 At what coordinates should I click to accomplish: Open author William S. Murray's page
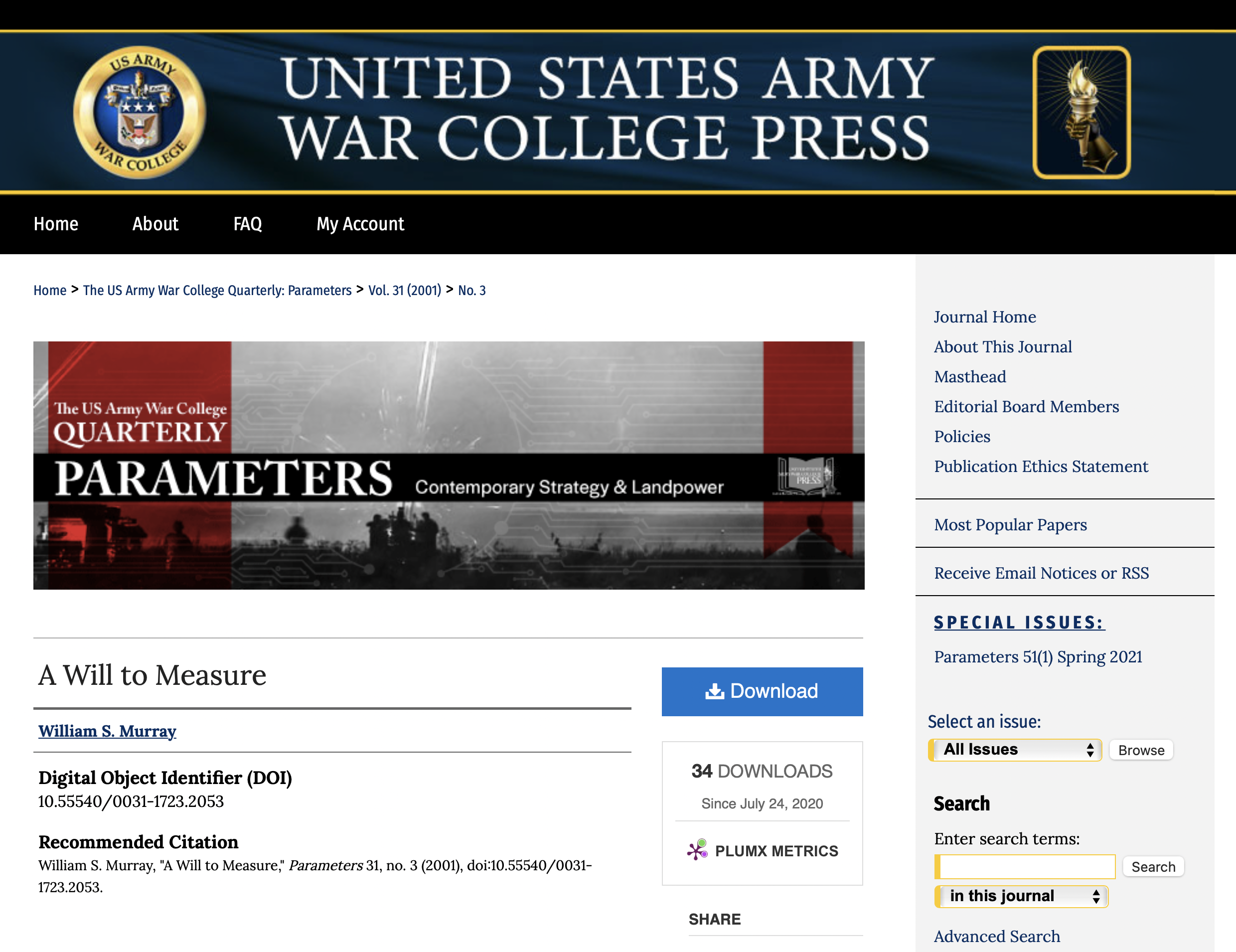tap(108, 731)
